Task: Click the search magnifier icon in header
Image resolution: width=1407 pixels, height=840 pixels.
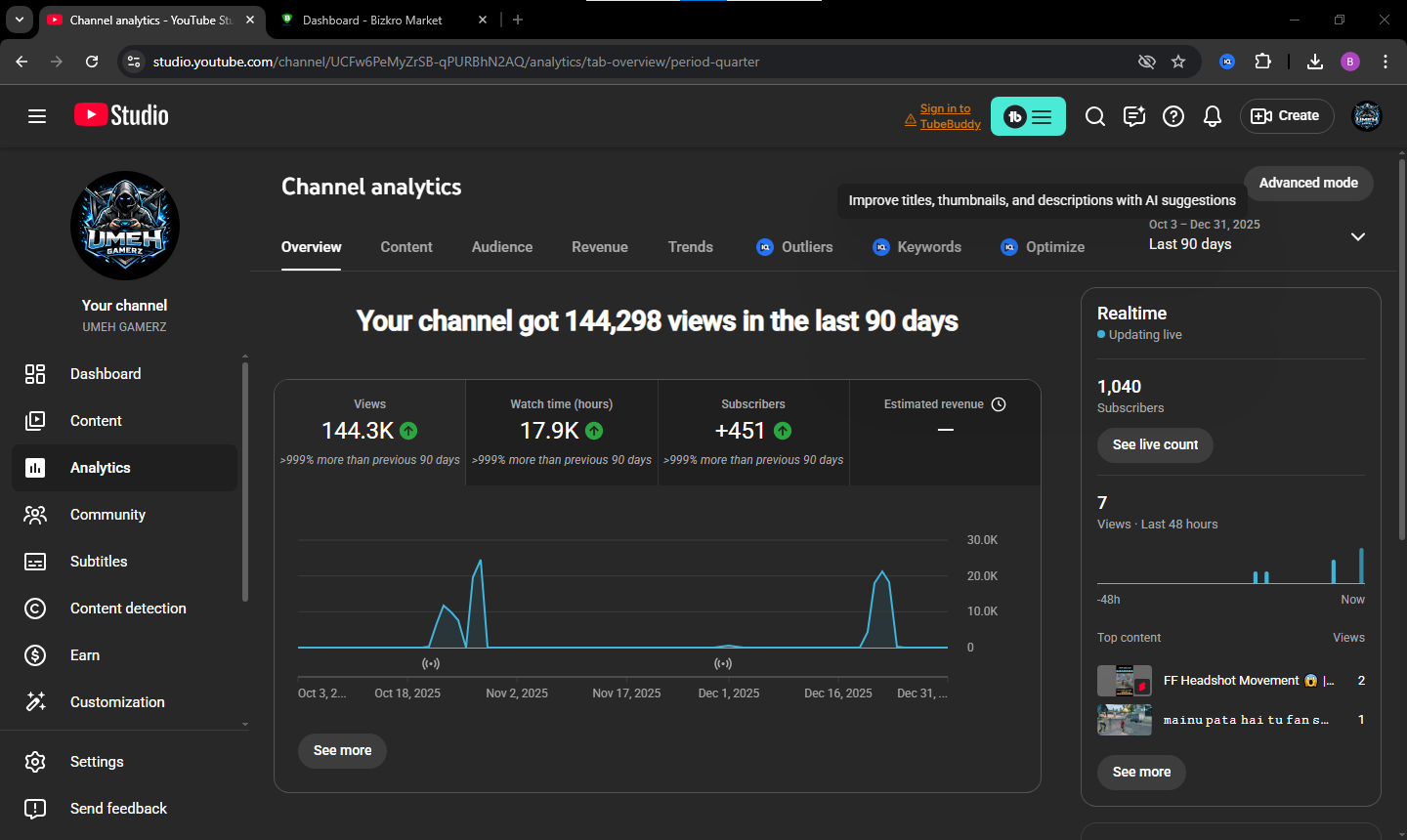Action: (1095, 116)
